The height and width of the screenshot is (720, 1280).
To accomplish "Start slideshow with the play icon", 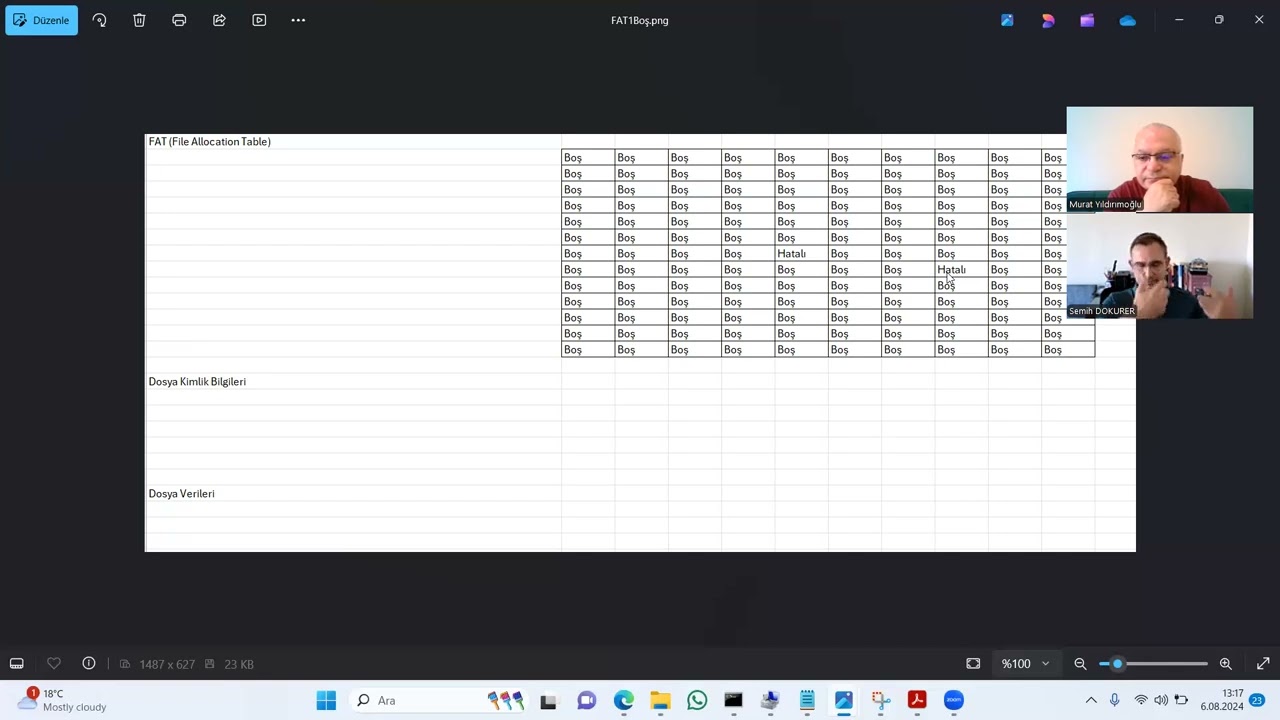I will (x=259, y=20).
